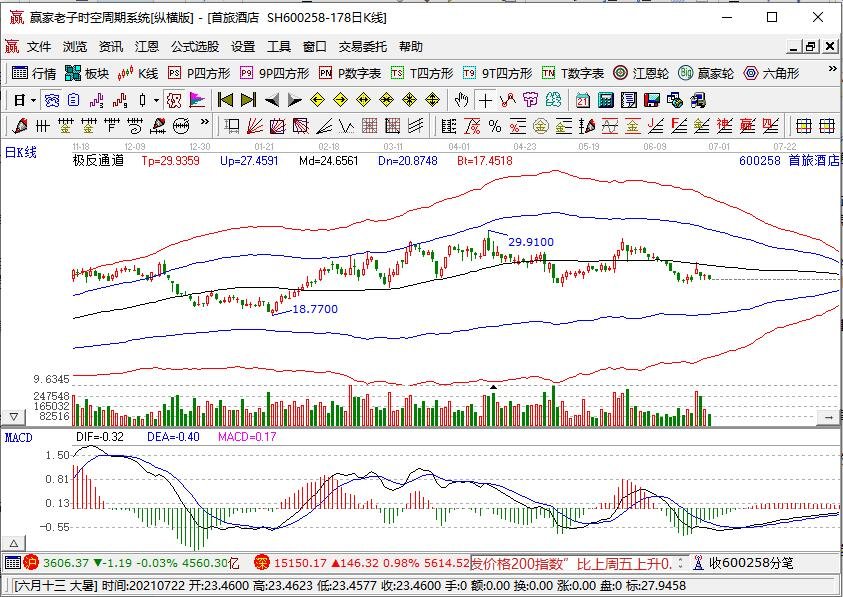Click the floppy disk save icon

tap(652, 100)
